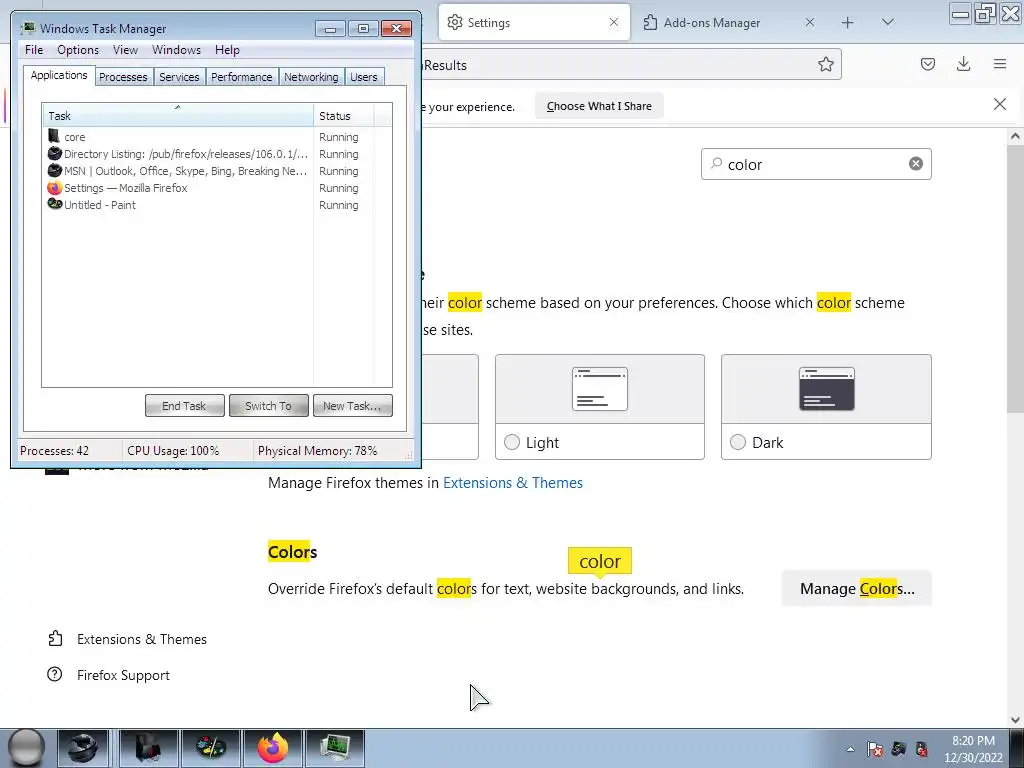This screenshot has height=768, width=1024.
Task: Click the CPU Usage: 100% status entry
Action: pos(173,451)
